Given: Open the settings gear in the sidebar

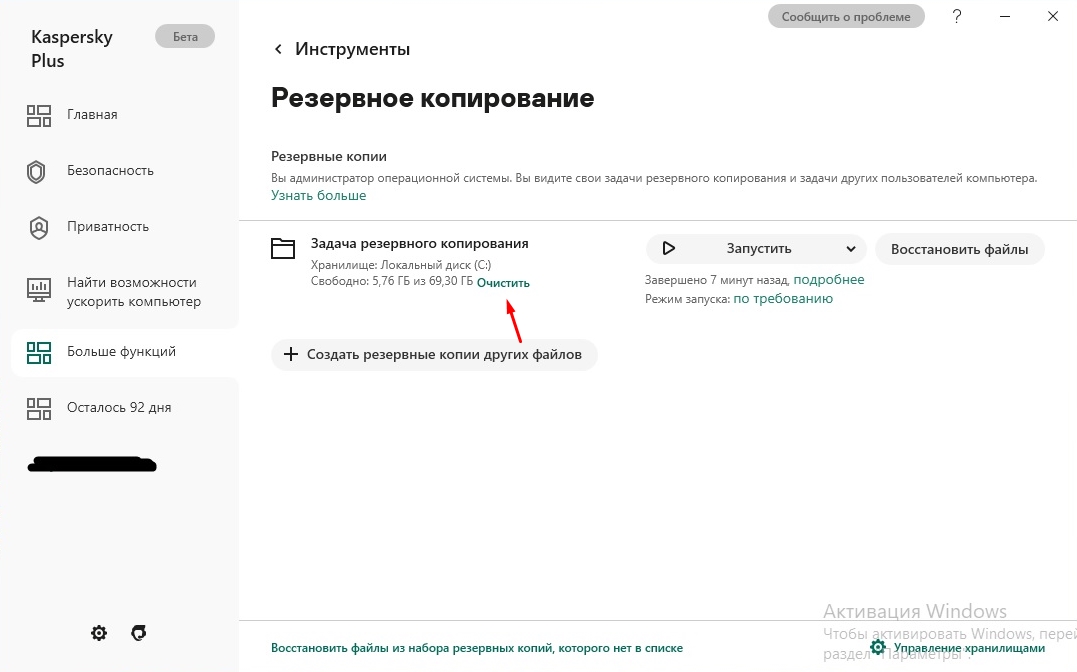Looking at the screenshot, I should click(x=99, y=633).
